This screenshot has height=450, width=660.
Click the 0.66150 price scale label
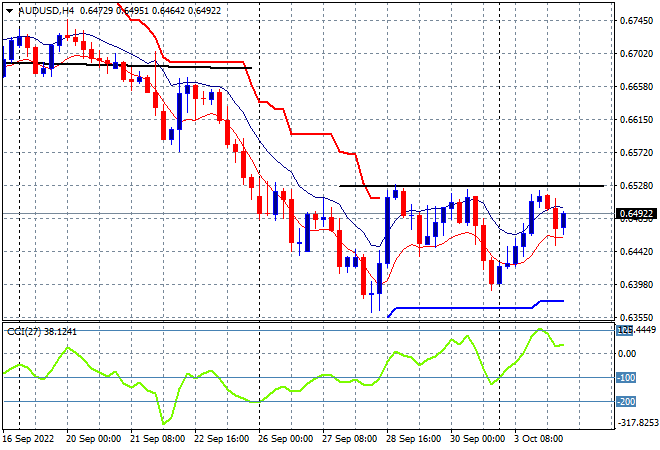636,120
